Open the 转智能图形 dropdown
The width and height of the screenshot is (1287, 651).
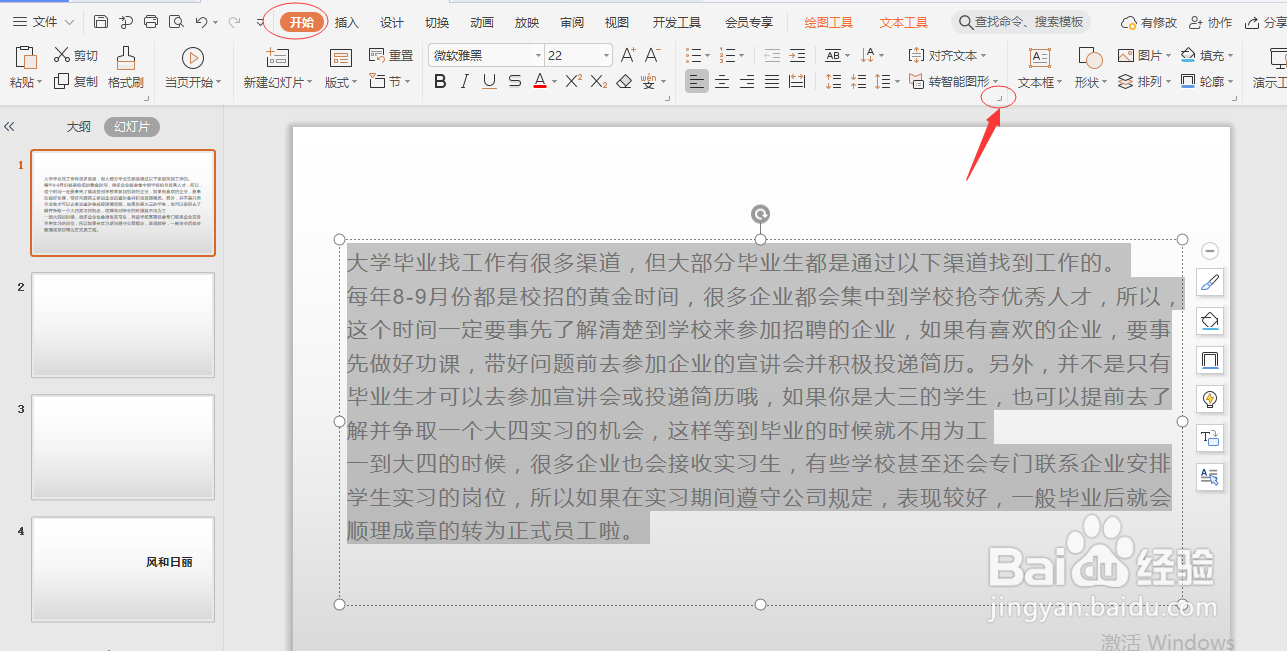(x=952, y=82)
